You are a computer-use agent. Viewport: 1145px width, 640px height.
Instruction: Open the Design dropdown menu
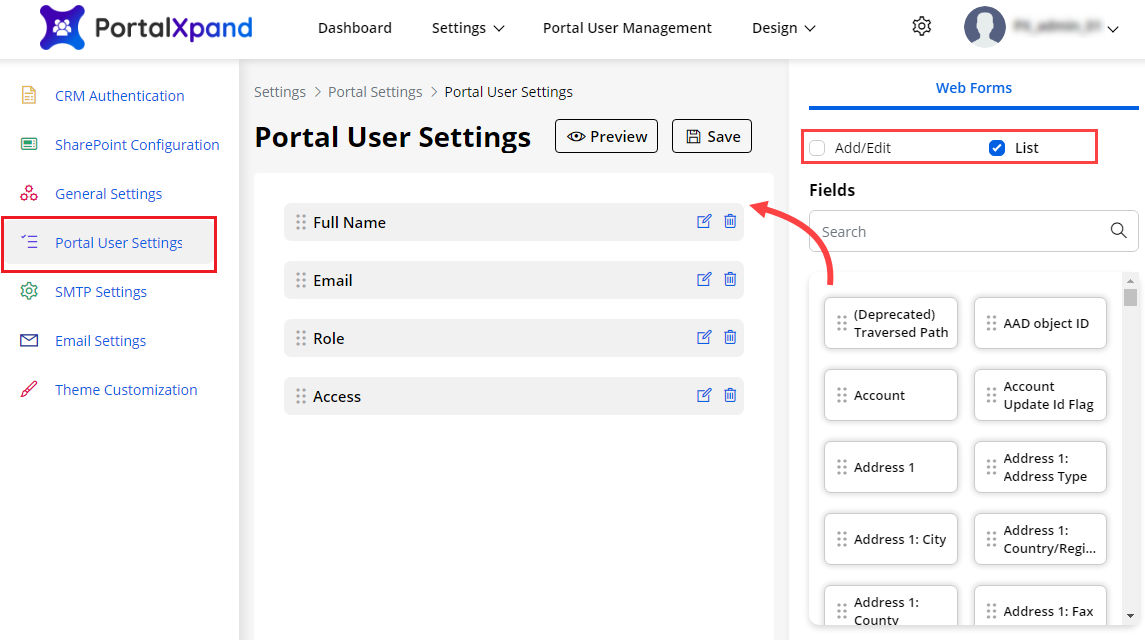pos(783,28)
